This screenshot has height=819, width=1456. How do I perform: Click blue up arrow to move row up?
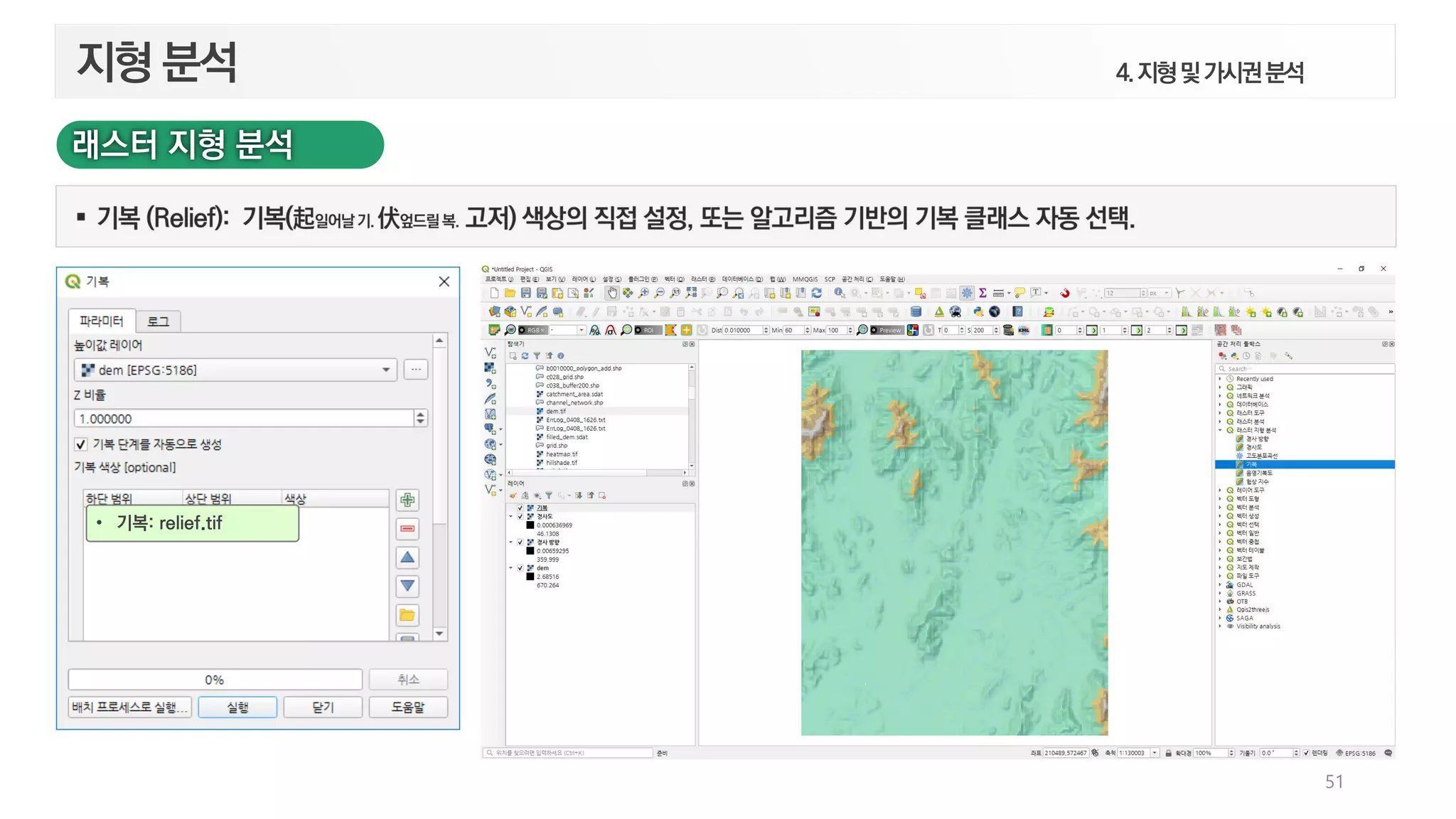coord(407,557)
